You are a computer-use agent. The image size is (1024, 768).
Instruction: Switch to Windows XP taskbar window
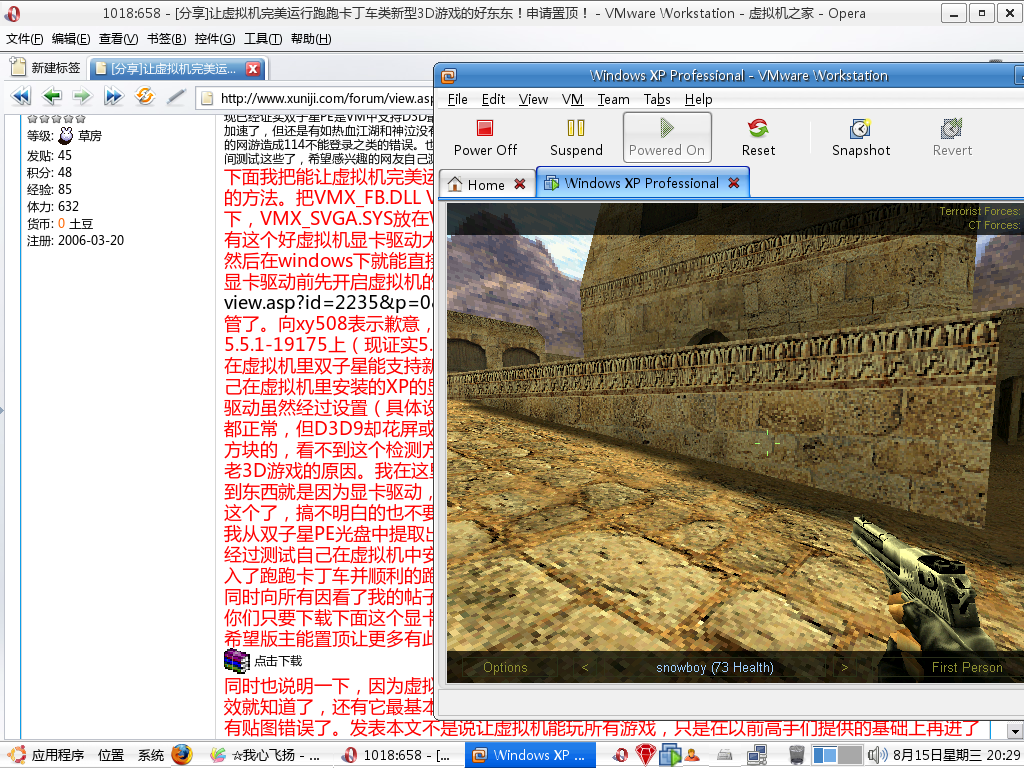530,755
